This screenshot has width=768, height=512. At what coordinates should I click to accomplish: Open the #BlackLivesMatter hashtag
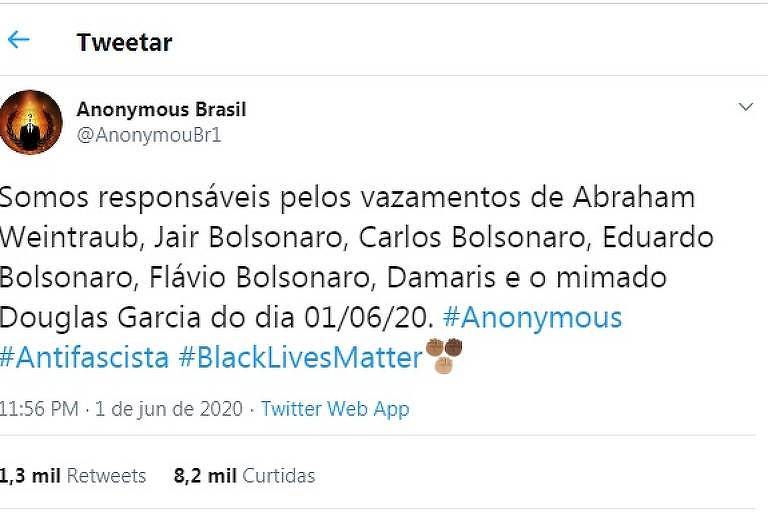point(300,357)
